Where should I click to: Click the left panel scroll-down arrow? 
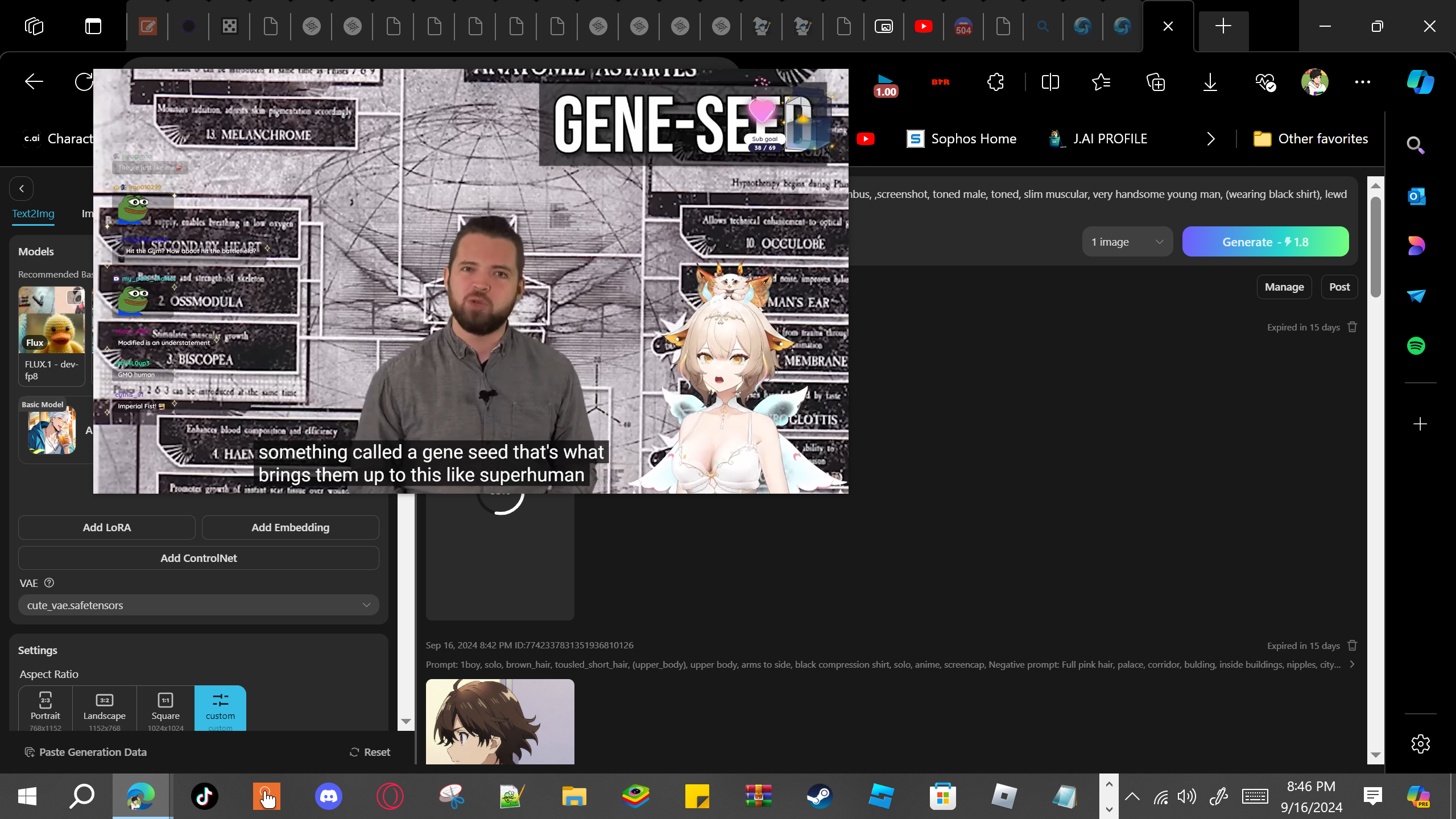point(406,721)
